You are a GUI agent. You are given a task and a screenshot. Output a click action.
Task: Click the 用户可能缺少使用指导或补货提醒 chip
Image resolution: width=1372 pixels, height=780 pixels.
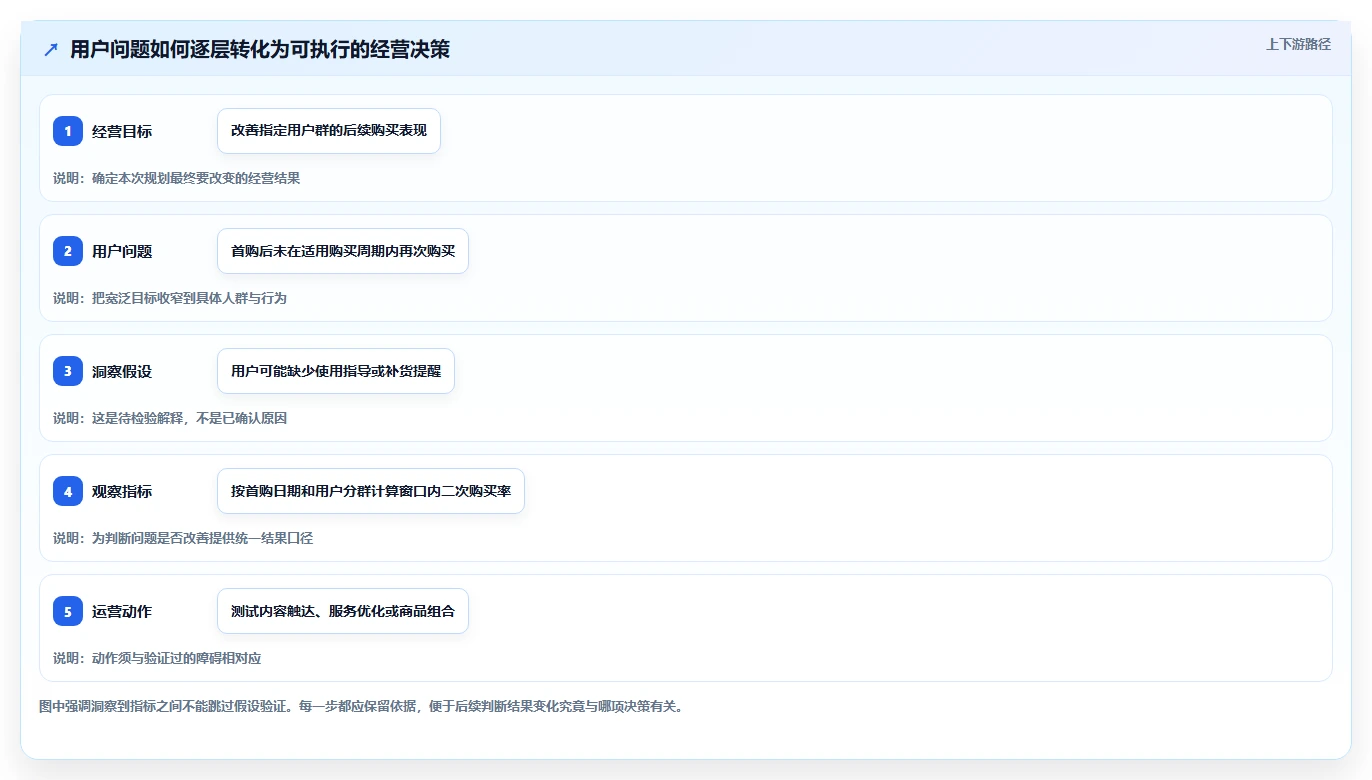click(336, 371)
